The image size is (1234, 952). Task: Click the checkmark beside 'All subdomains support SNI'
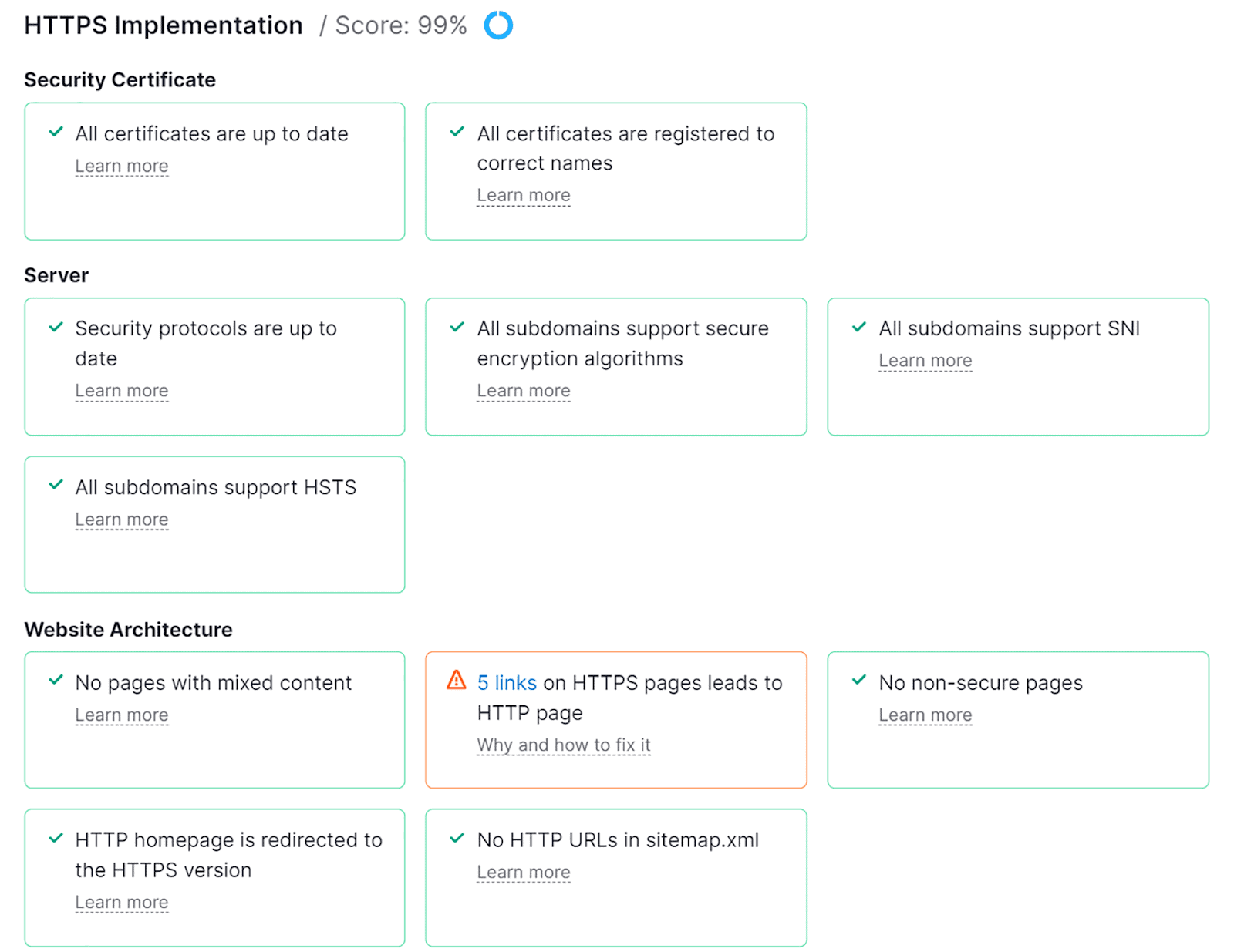[x=858, y=327]
